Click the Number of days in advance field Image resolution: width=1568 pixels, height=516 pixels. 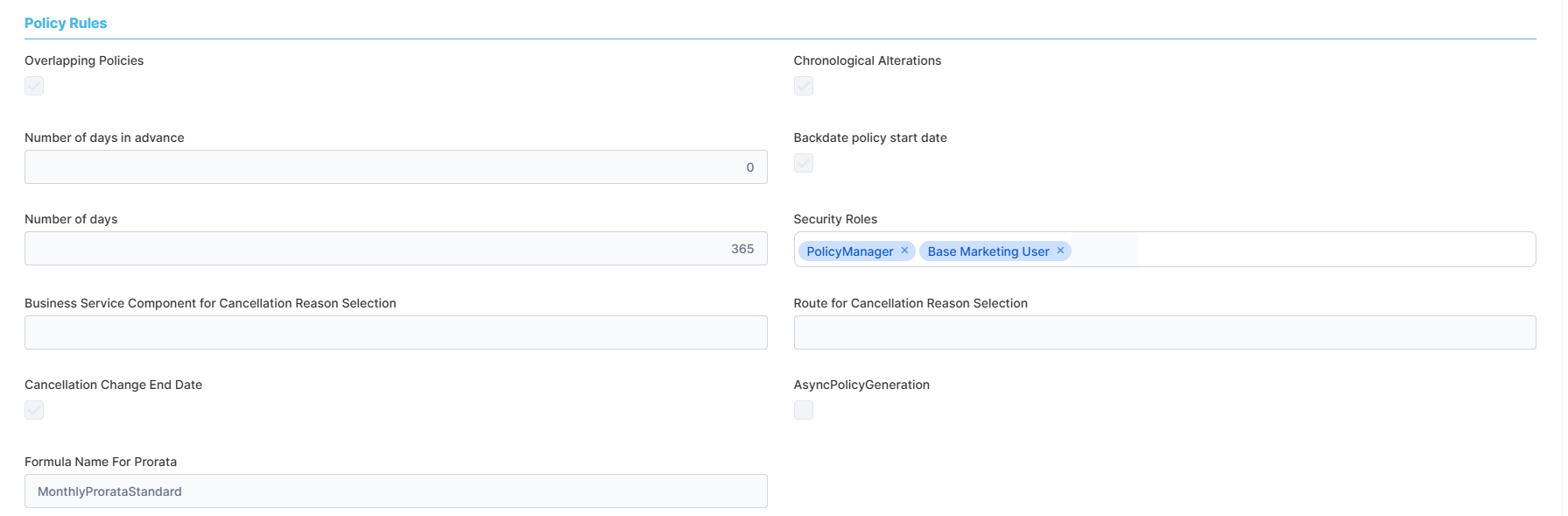pyautogui.click(x=395, y=167)
